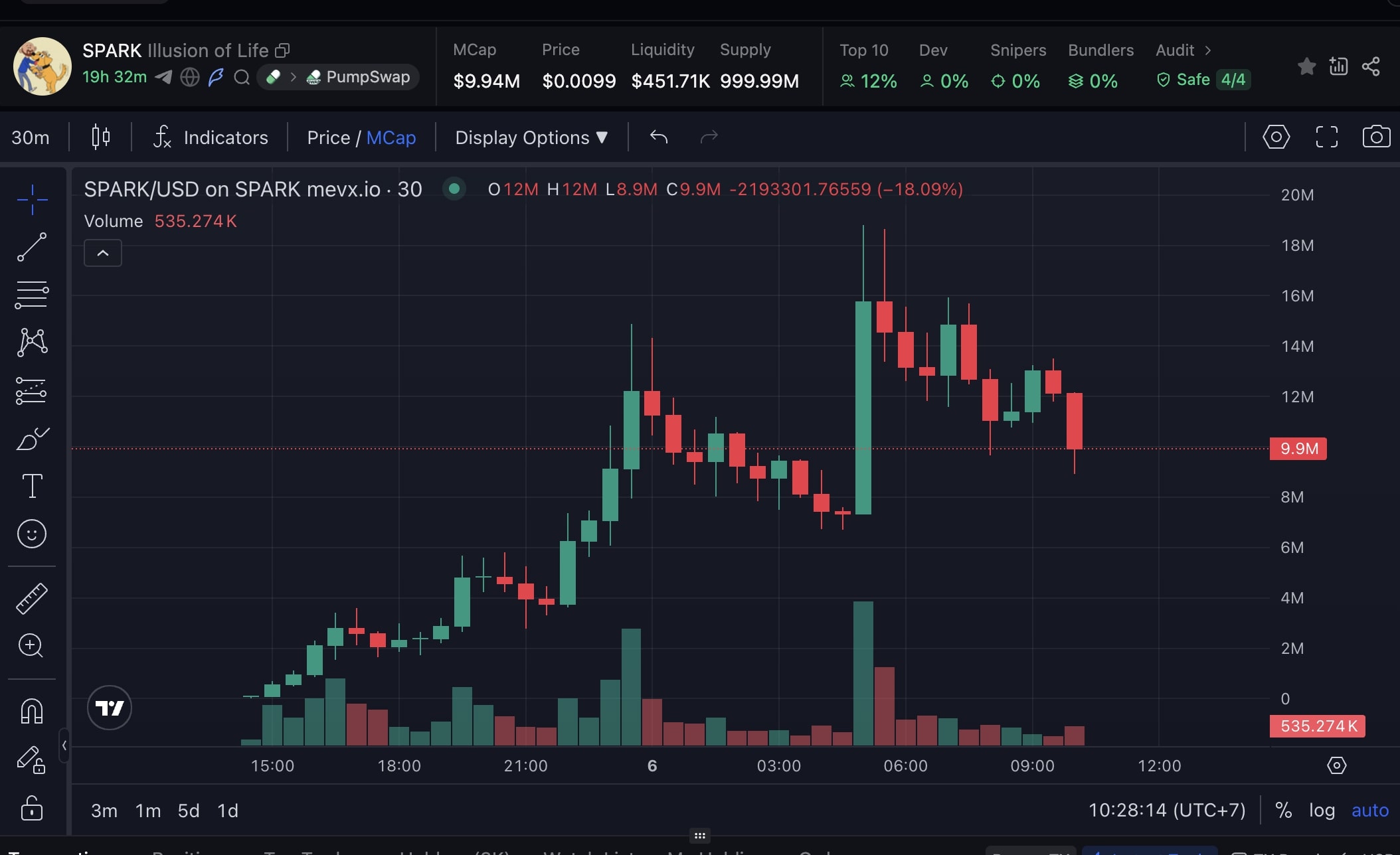1400x855 pixels.
Task: Open the emoji icons tool
Action: coord(32,534)
